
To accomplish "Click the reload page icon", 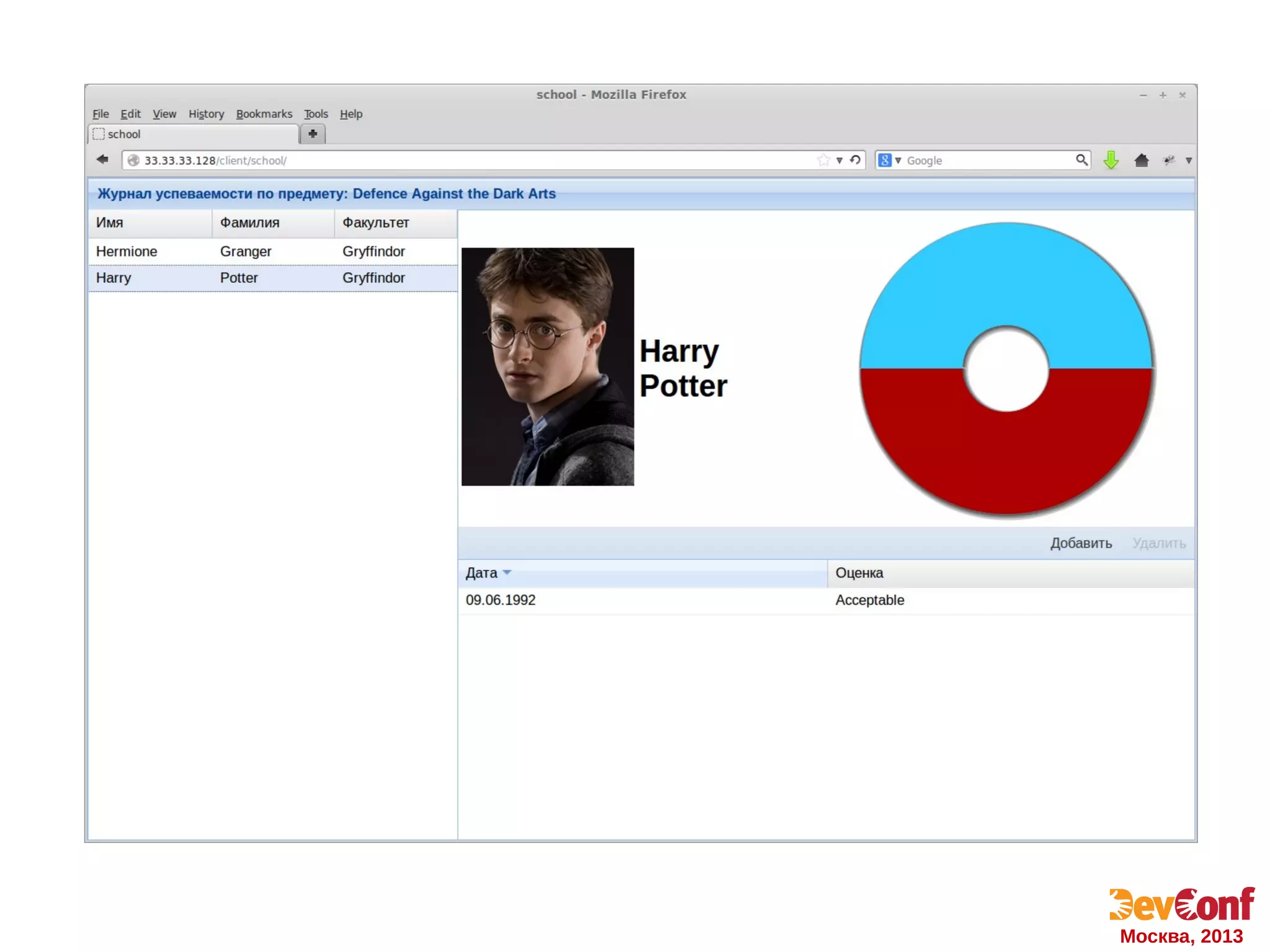I will tap(855, 160).
